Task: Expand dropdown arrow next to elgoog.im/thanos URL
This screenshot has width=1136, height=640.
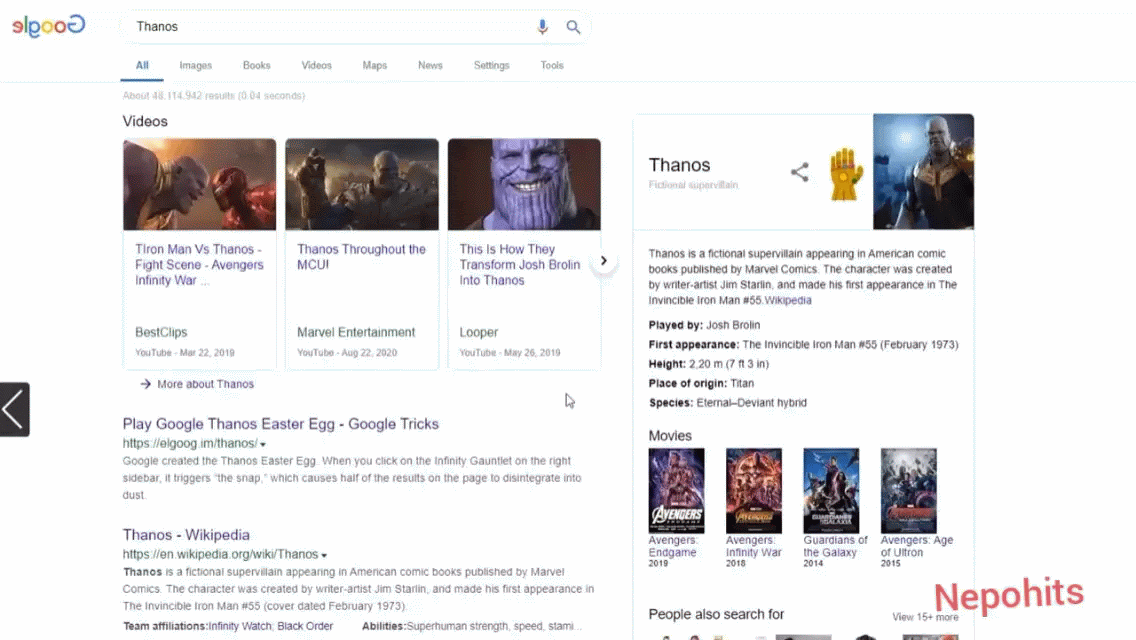Action: (x=263, y=444)
